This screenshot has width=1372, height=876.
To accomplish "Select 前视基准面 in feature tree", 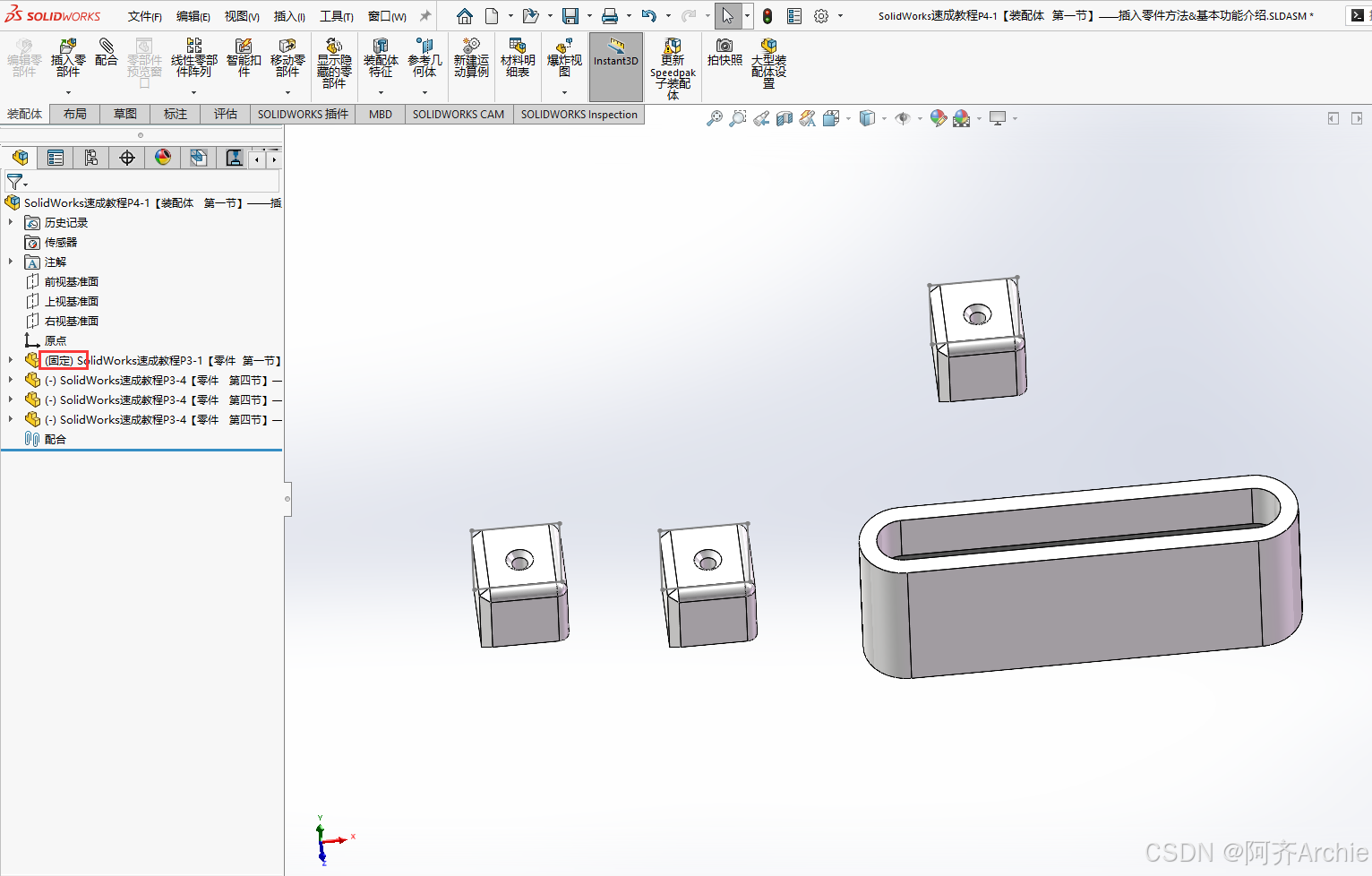I will [x=72, y=281].
